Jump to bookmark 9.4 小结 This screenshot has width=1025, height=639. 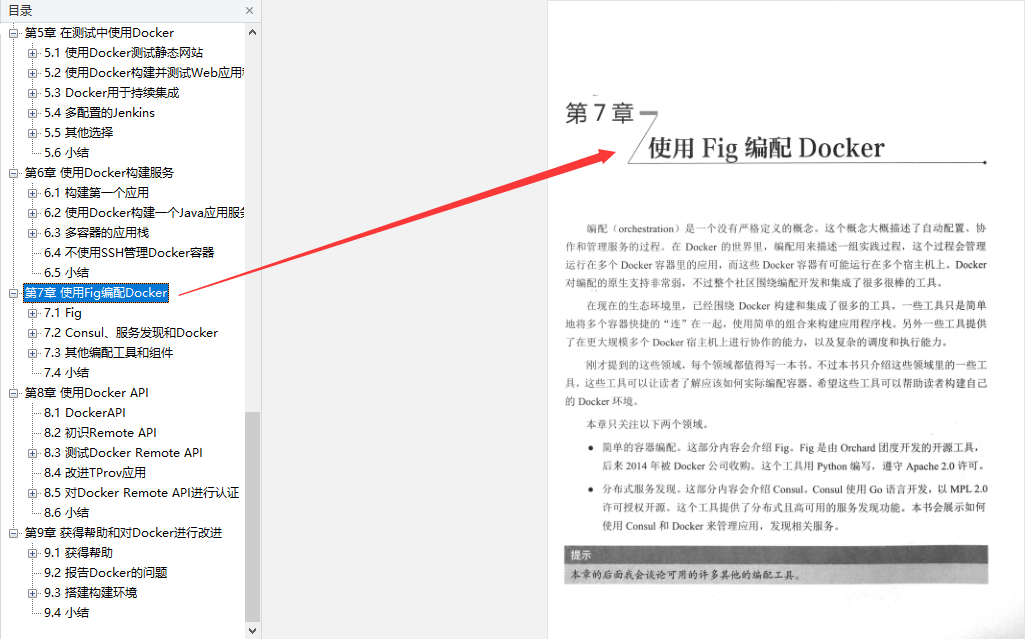[x=67, y=613]
